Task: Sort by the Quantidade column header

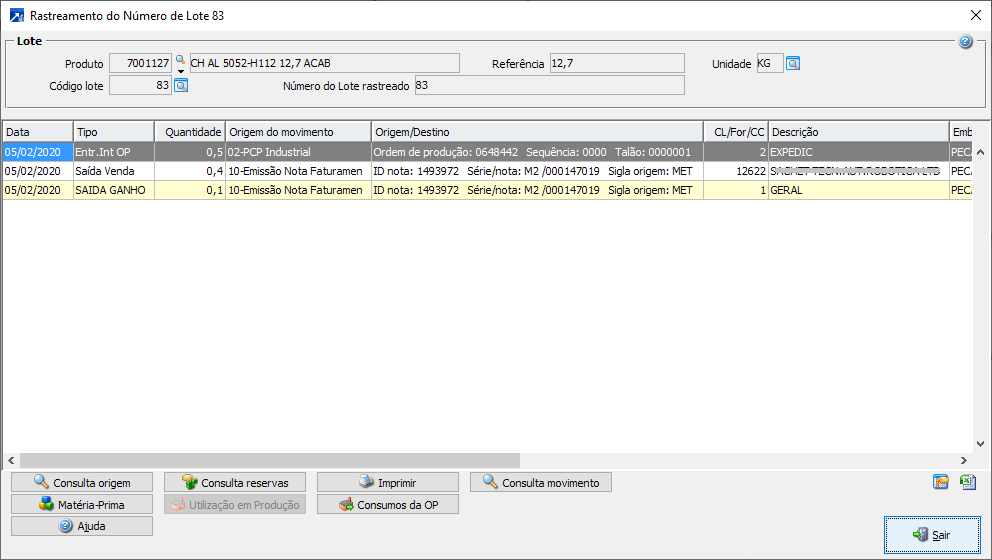Action: click(190, 132)
